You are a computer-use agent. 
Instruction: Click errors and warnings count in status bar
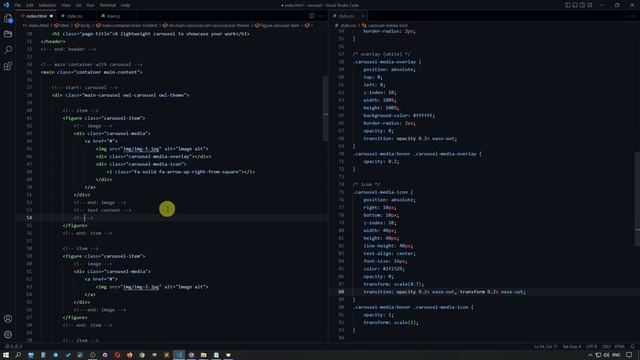(14, 347)
